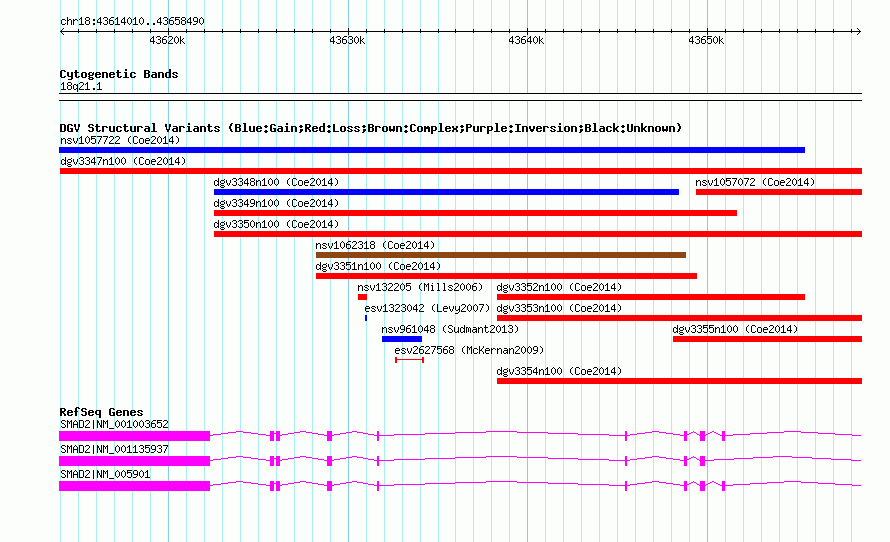Click the 43630k ruler position label
Viewport: 890px width, 542px height.
(347, 40)
